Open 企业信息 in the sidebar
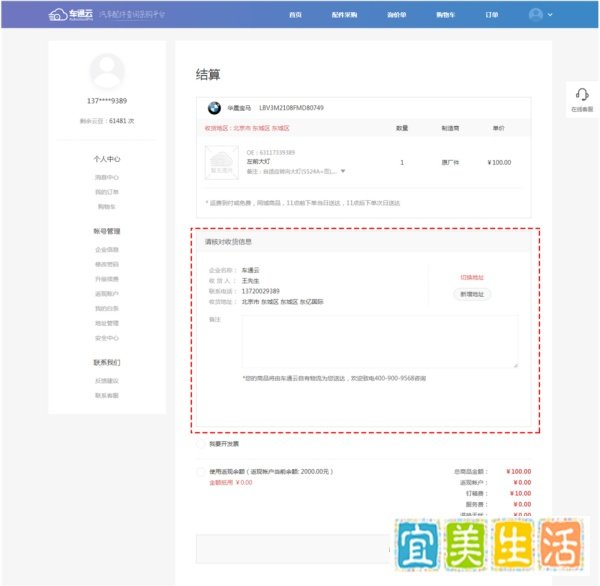Image resolution: width=600 pixels, height=586 pixels. point(107,250)
